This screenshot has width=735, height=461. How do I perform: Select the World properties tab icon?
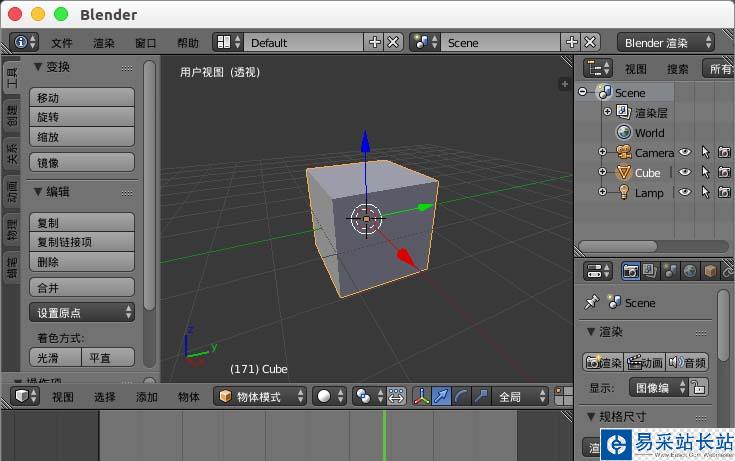tap(690, 271)
